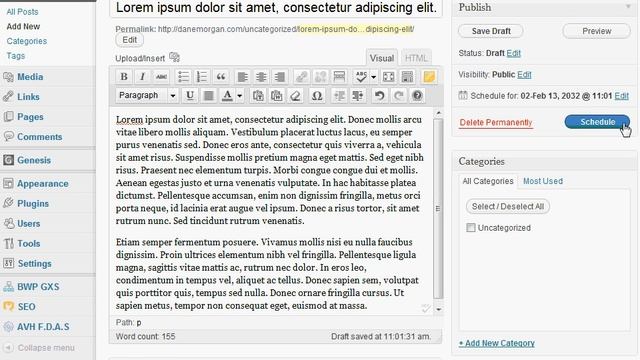
Task: Insert an ordered numbered list
Action: pyautogui.click(x=202, y=76)
